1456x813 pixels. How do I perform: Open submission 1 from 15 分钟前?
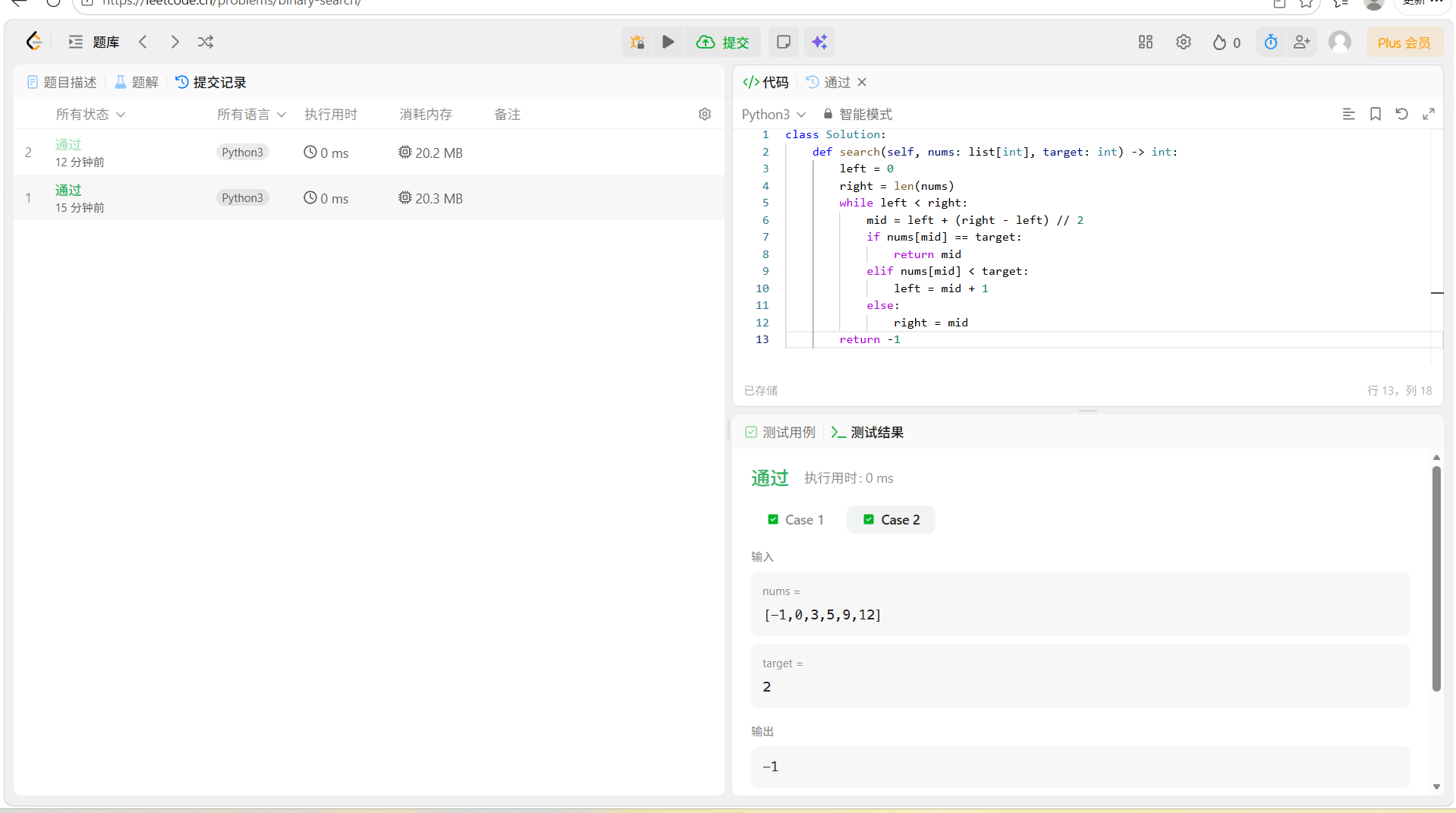(x=369, y=198)
